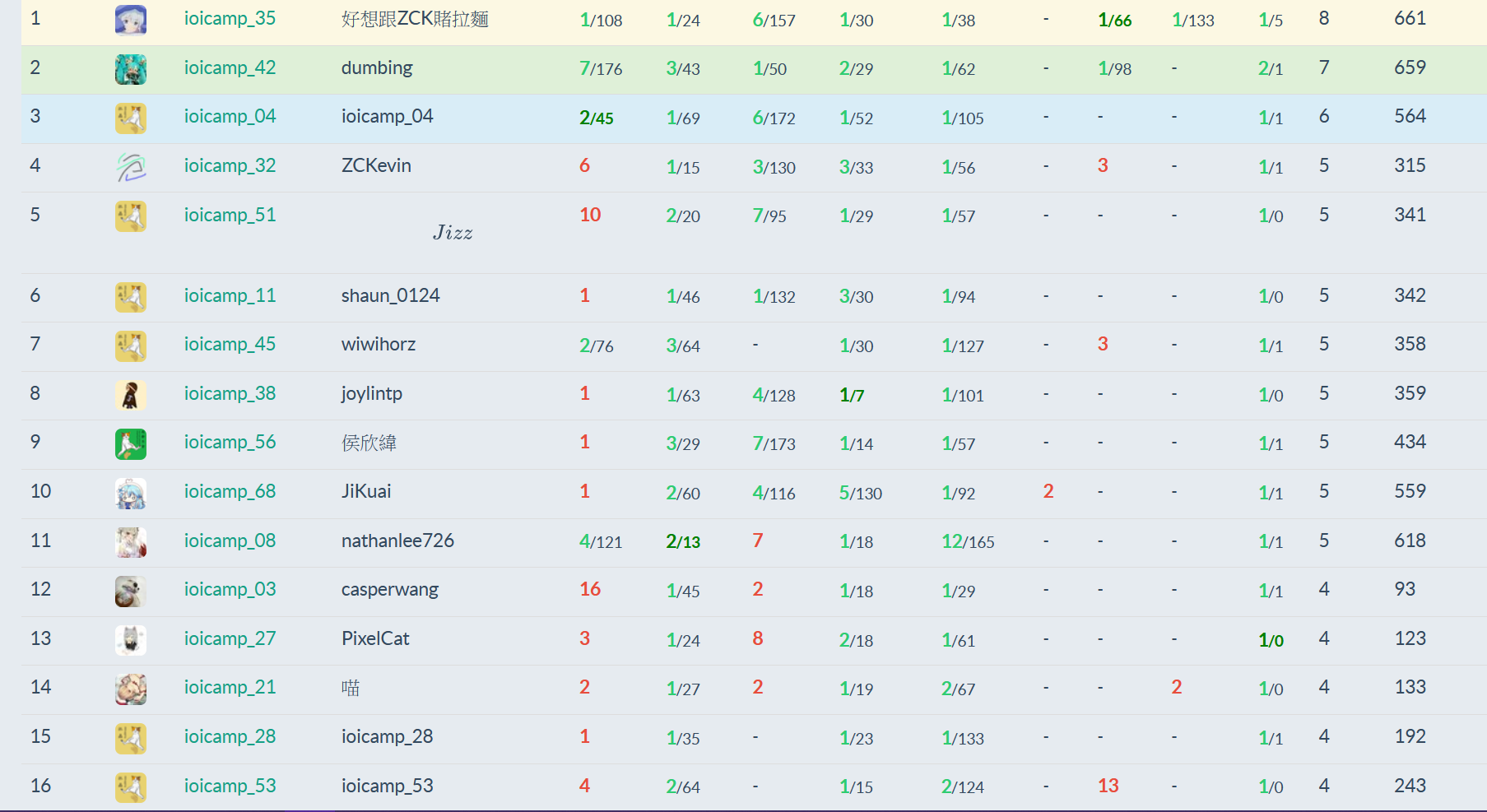Click total time 618 for nathanlee726
1487x812 pixels.
1410,541
